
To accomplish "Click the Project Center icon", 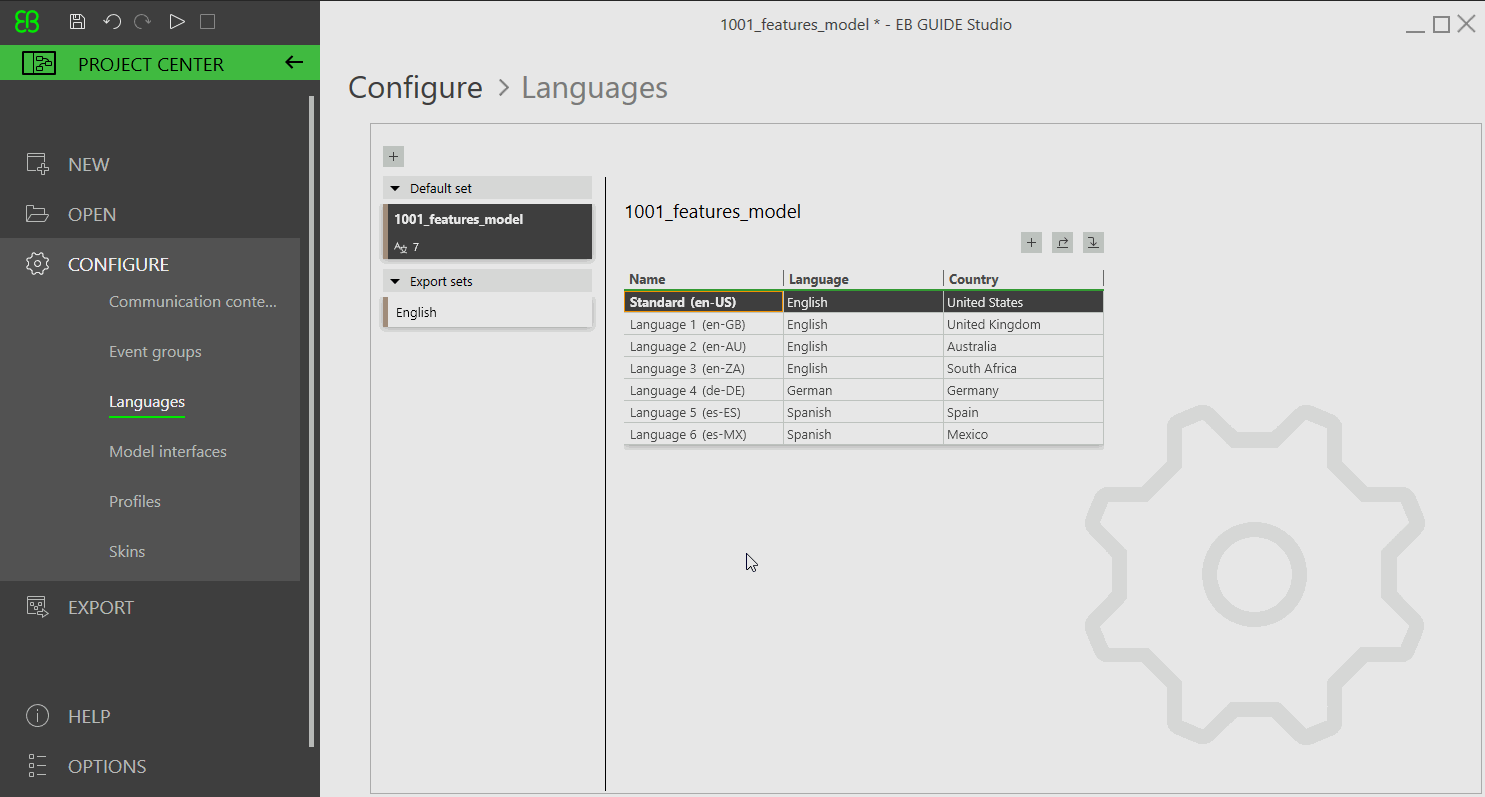I will pos(38,64).
